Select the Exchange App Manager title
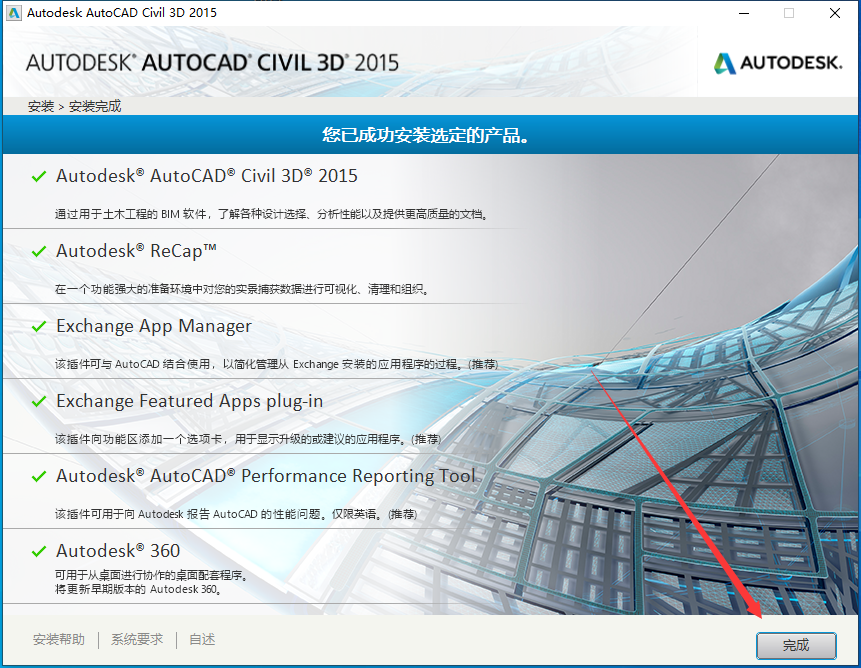861x668 pixels. coord(154,327)
